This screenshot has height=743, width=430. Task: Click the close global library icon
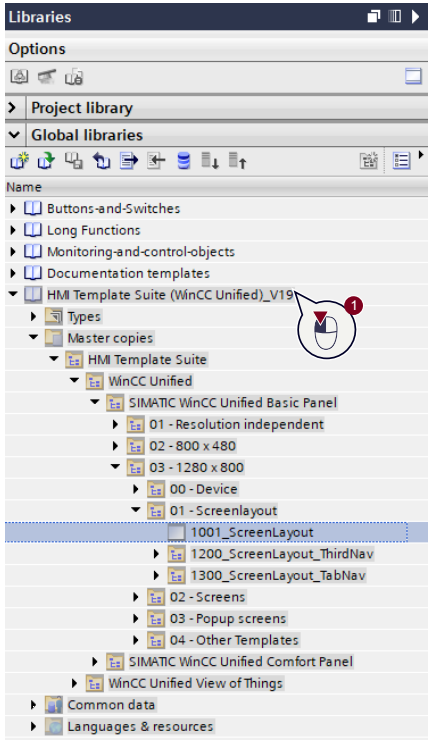click(101, 161)
